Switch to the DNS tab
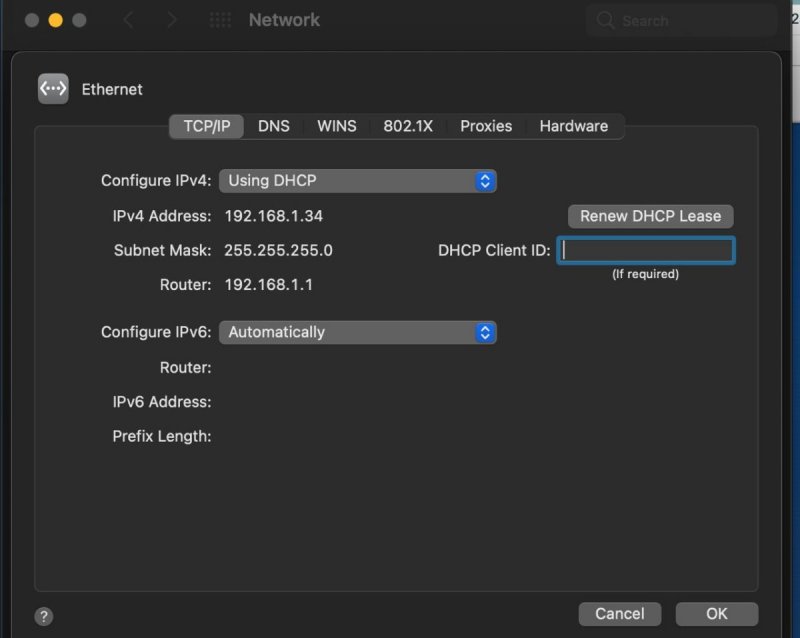 pos(274,126)
